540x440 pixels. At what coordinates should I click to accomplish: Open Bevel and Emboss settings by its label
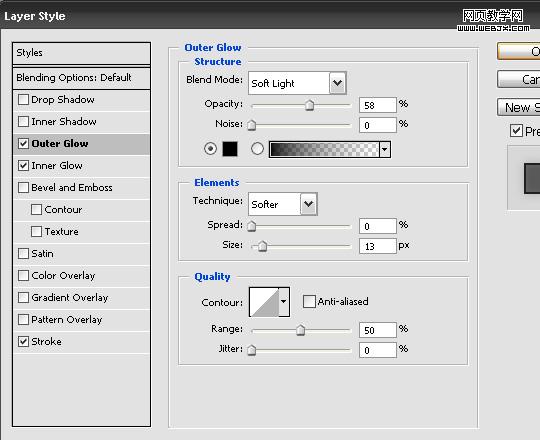pyautogui.click(x=72, y=188)
